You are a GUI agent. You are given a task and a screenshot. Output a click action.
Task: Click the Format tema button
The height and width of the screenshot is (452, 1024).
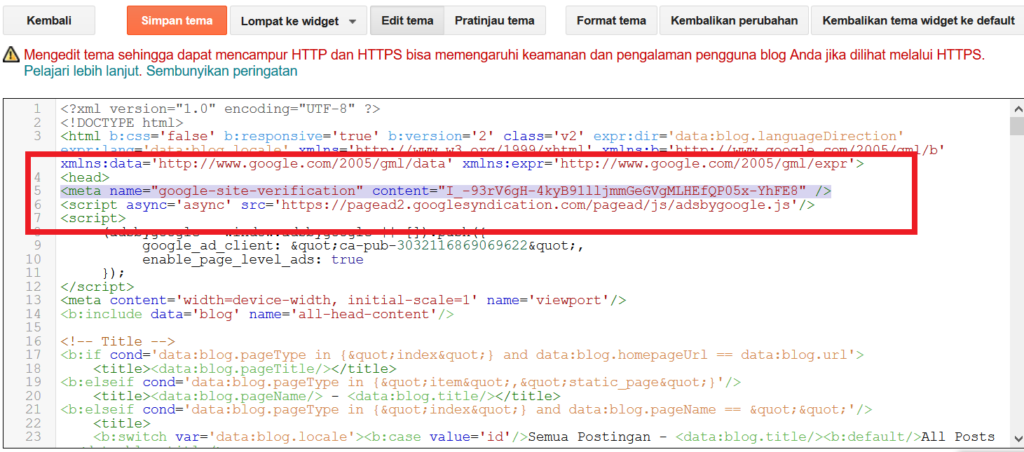click(611, 20)
